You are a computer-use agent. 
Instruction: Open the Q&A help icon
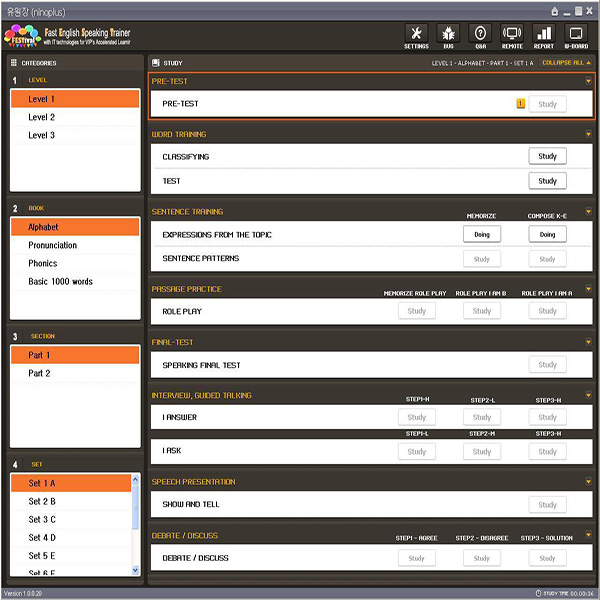point(480,37)
